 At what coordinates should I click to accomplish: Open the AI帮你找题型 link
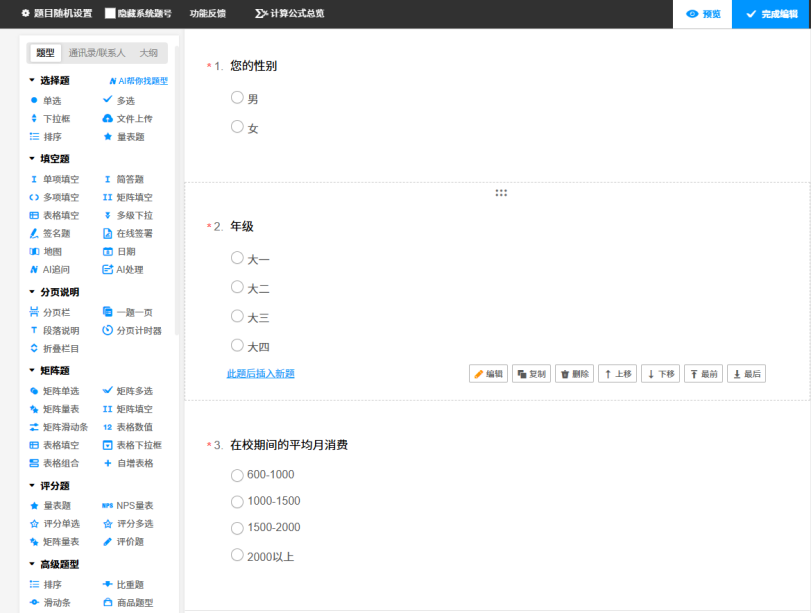pos(138,81)
